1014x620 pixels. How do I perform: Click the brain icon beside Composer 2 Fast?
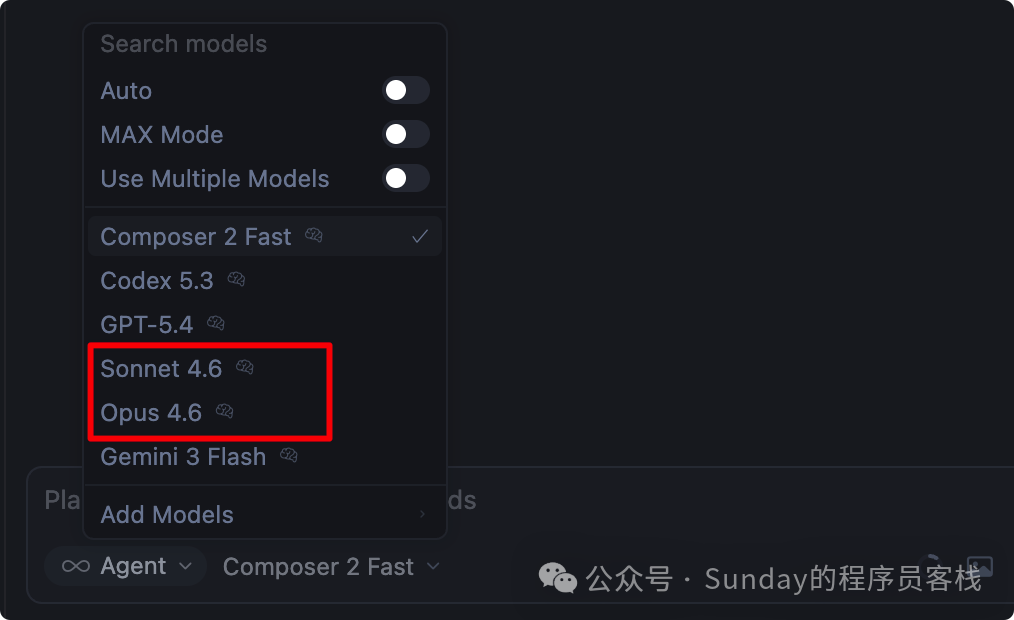coord(314,236)
